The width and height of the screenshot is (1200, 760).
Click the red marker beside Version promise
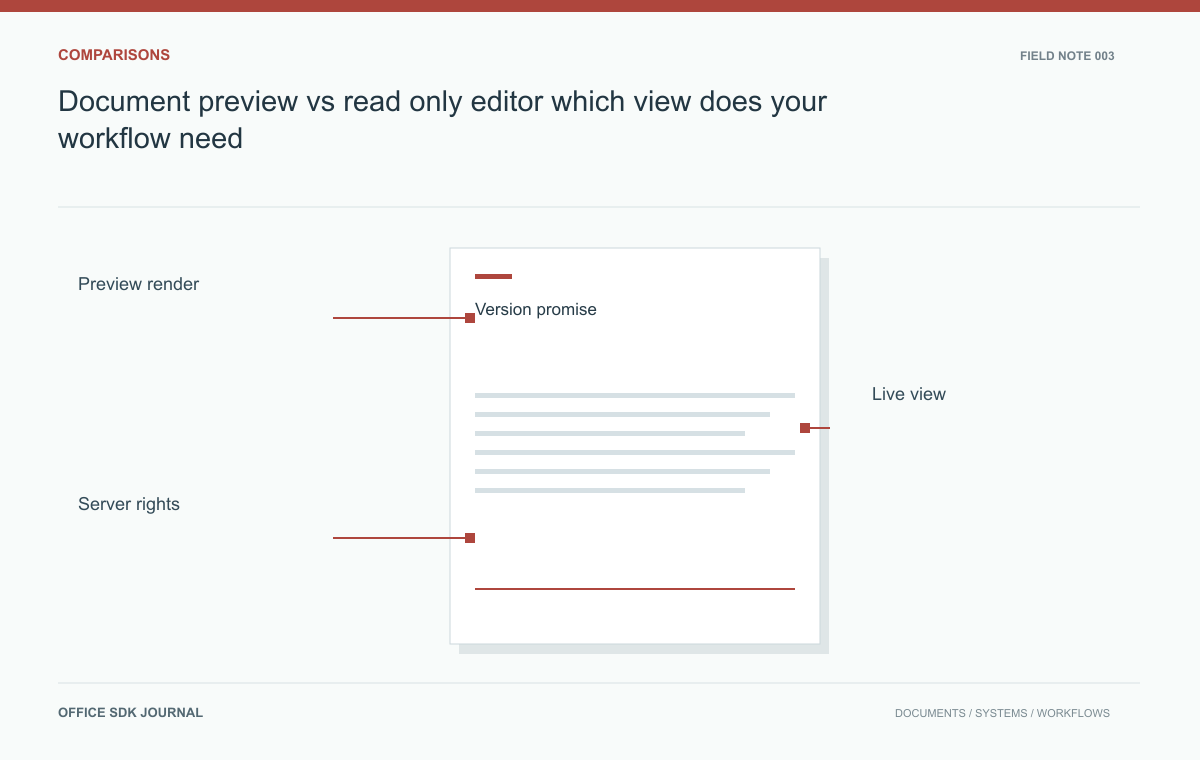470,318
